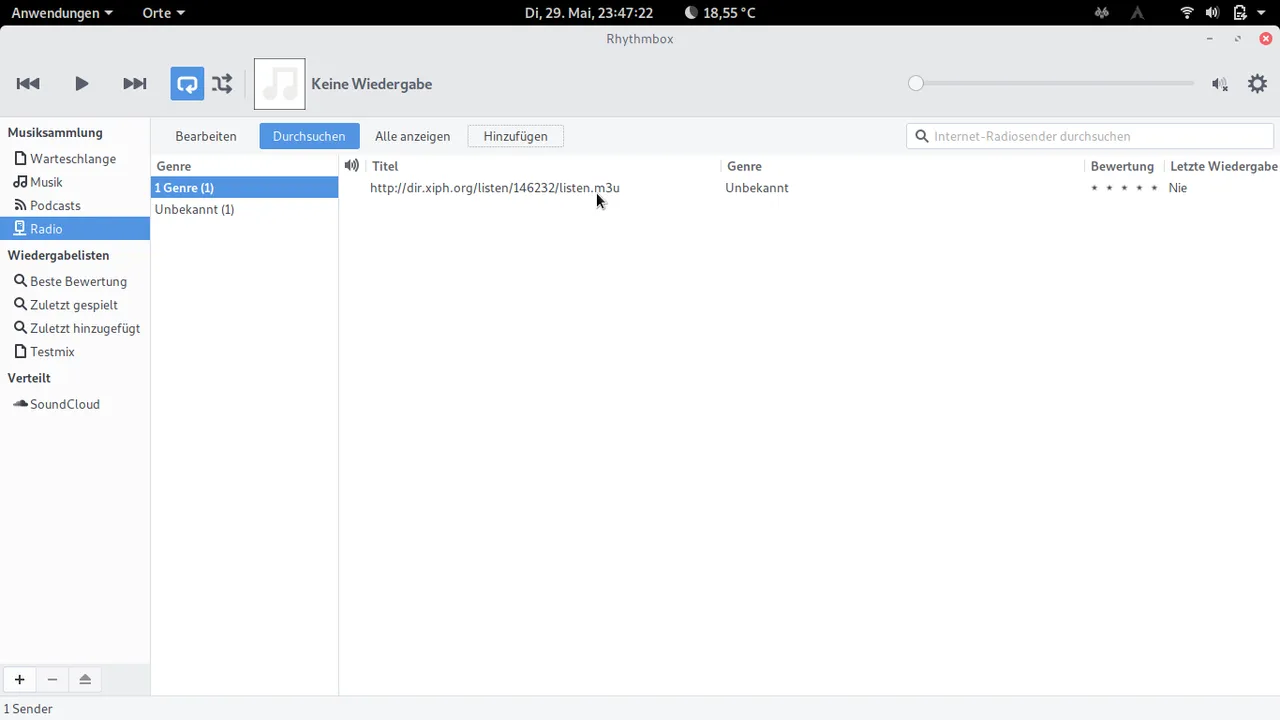Image resolution: width=1280 pixels, height=720 pixels.
Task: Open Beste Bewertung playlist
Action: pyautogui.click(x=75, y=281)
